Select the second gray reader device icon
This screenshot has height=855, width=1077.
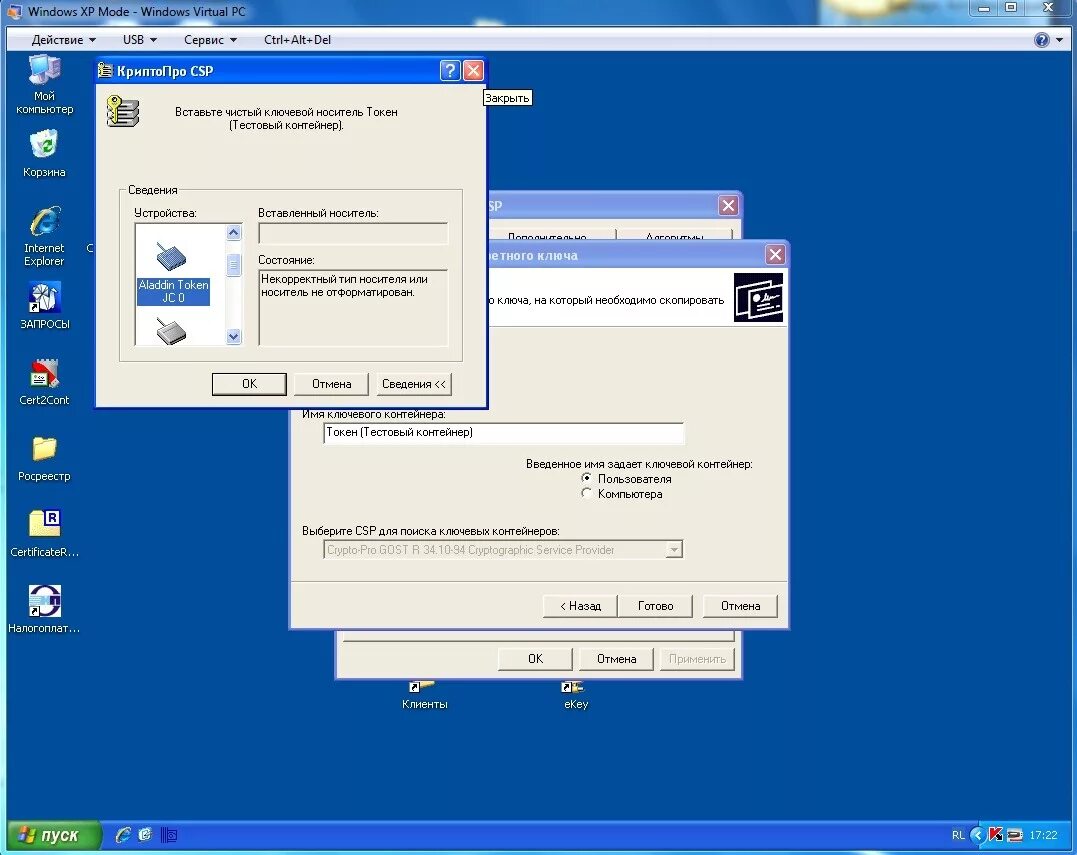171,331
